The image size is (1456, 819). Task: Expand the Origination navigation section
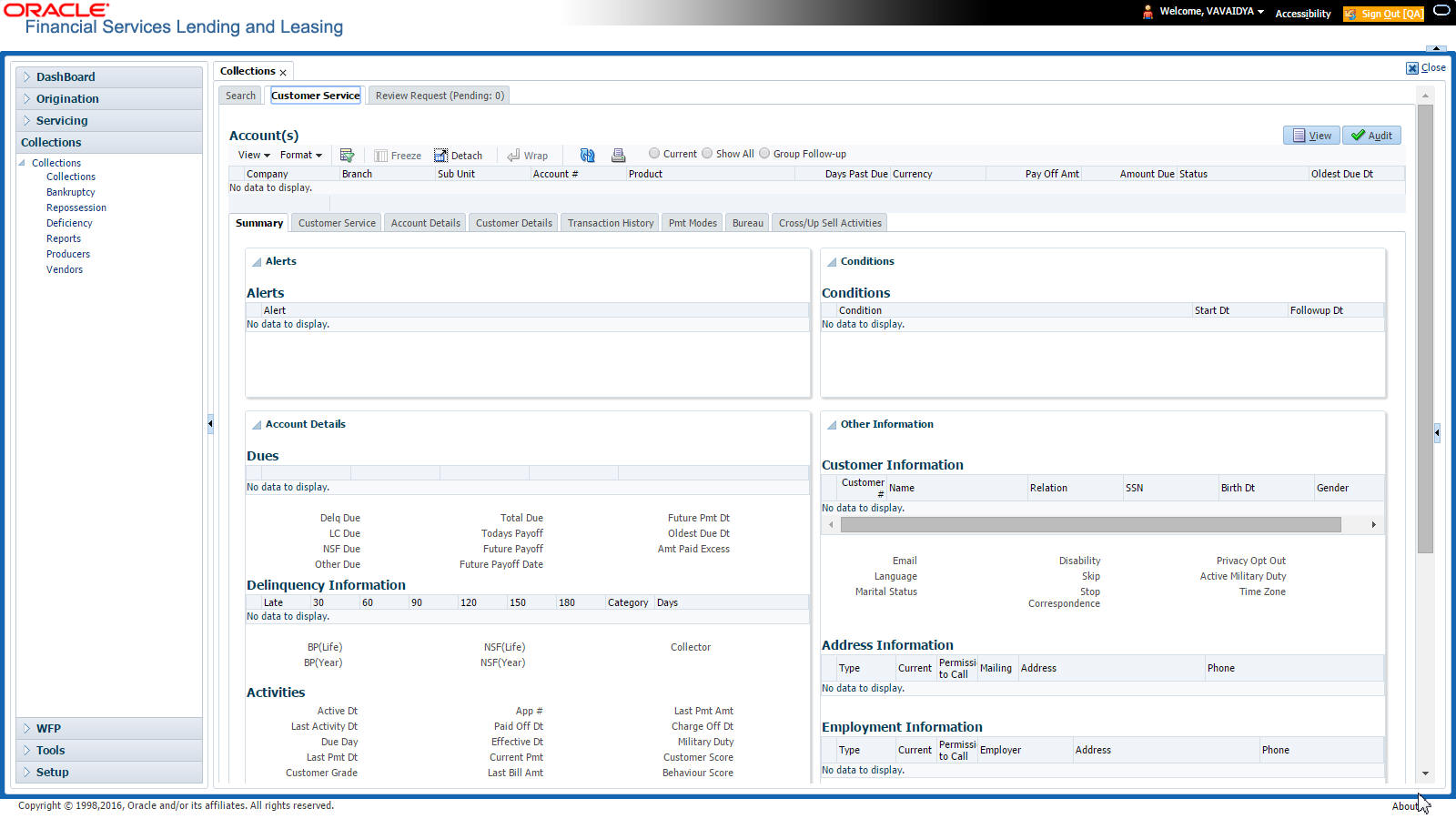pos(109,99)
